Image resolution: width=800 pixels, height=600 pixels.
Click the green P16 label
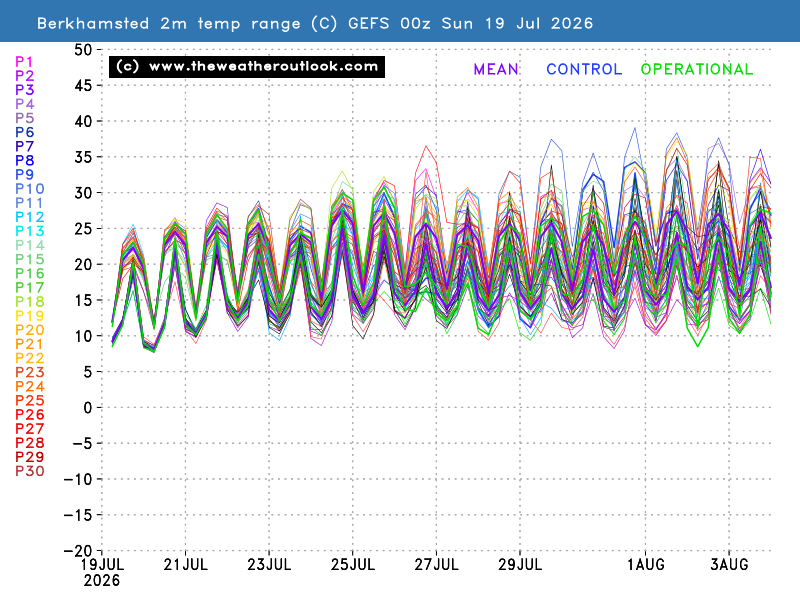tap(30, 273)
